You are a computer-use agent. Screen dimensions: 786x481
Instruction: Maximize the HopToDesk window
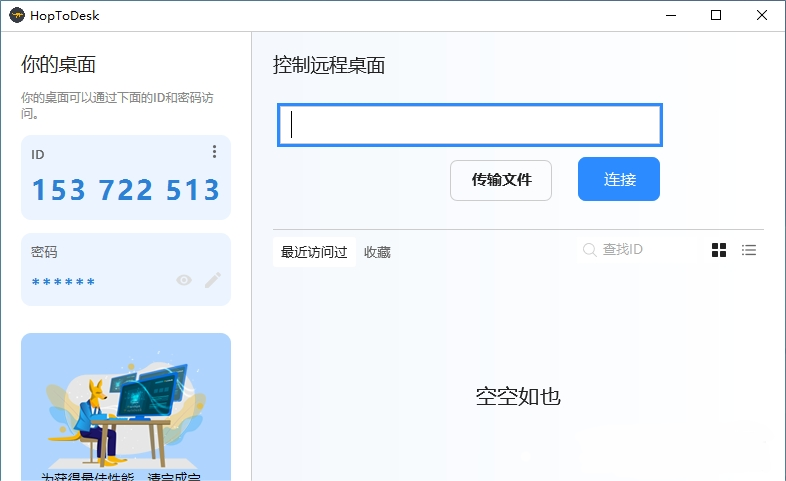716,16
